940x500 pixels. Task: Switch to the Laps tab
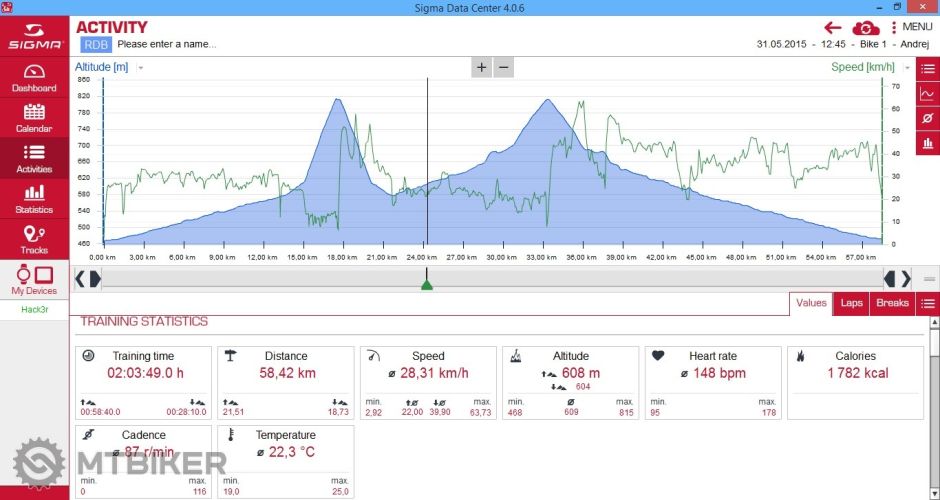point(851,303)
